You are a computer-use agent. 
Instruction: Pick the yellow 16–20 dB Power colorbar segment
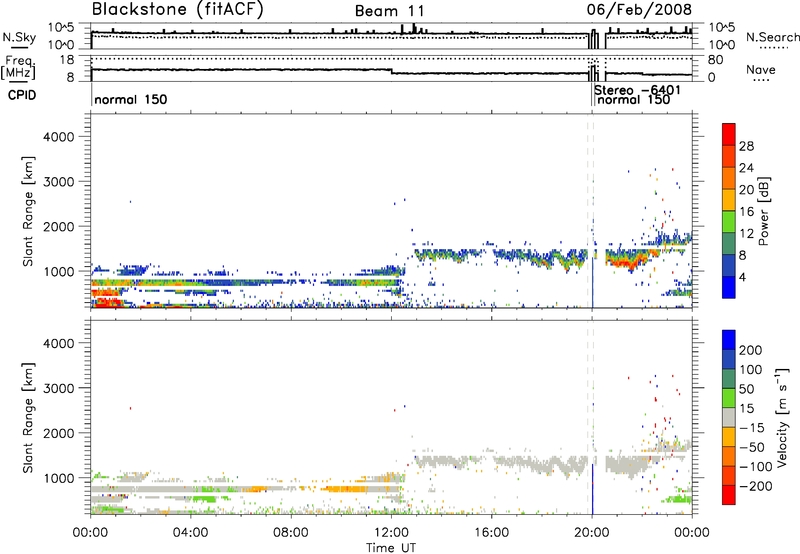pyautogui.click(x=729, y=200)
